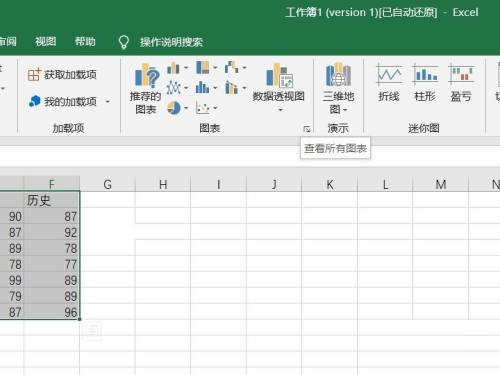Open the insert scatter chart menu
This screenshot has height=375, width=500.
(x=206, y=108)
